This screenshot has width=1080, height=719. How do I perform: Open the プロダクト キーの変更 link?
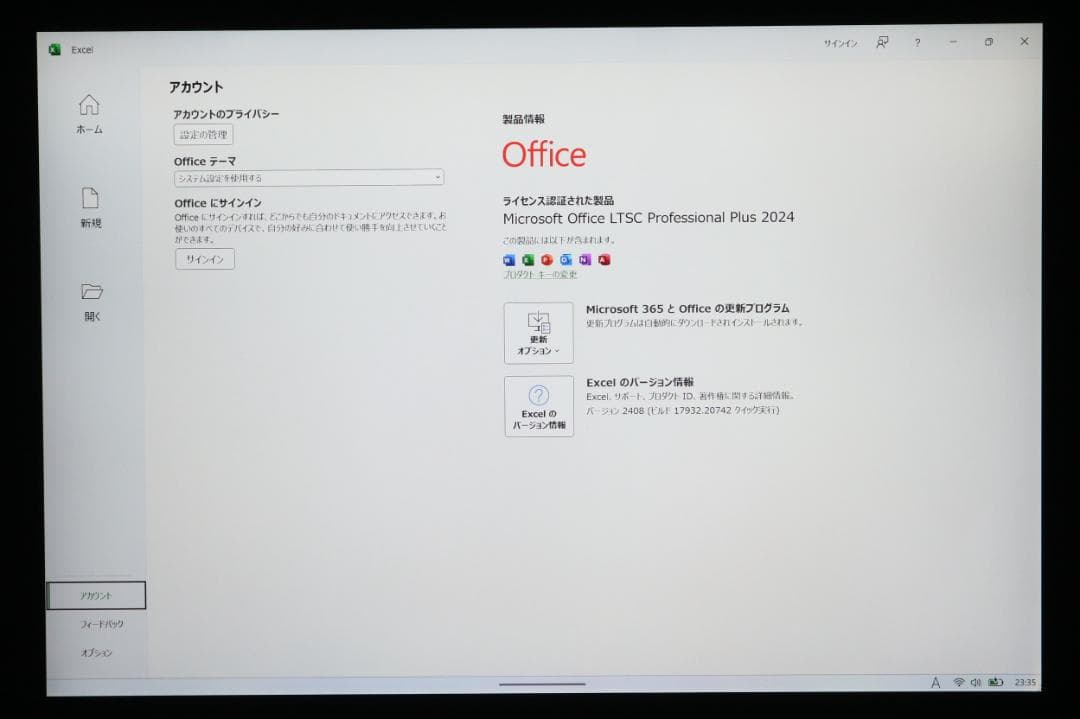540,274
